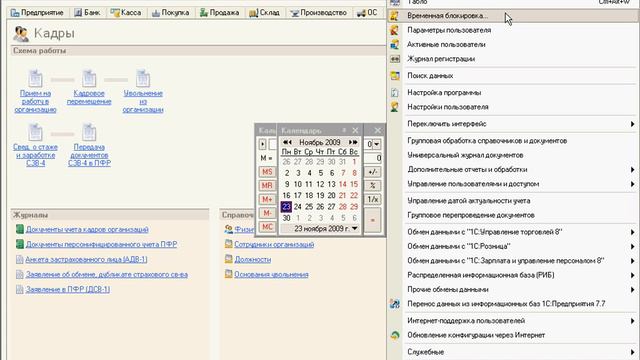
Task: Click folder icon beside Должности
Action: [x=229, y=259]
